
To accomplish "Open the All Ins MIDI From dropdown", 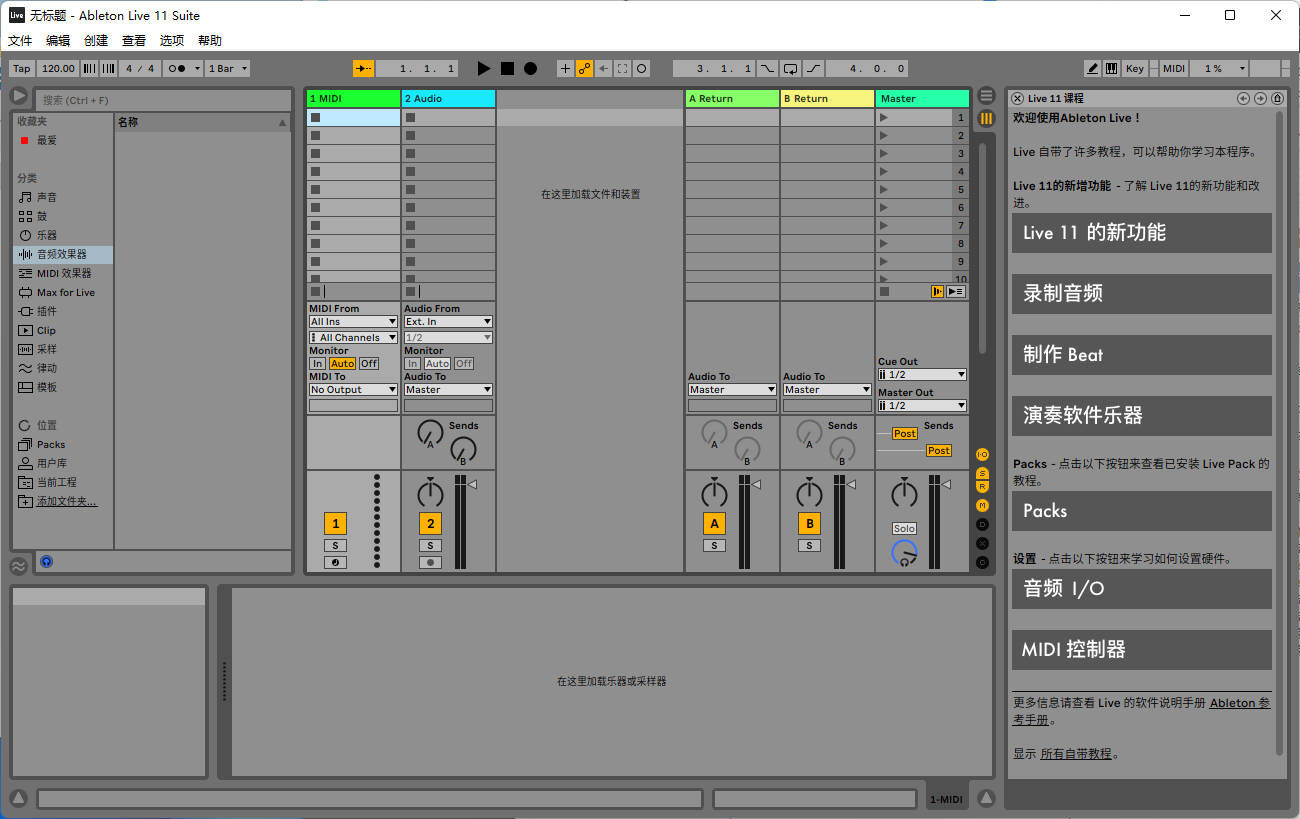I will (x=352, y=321).
